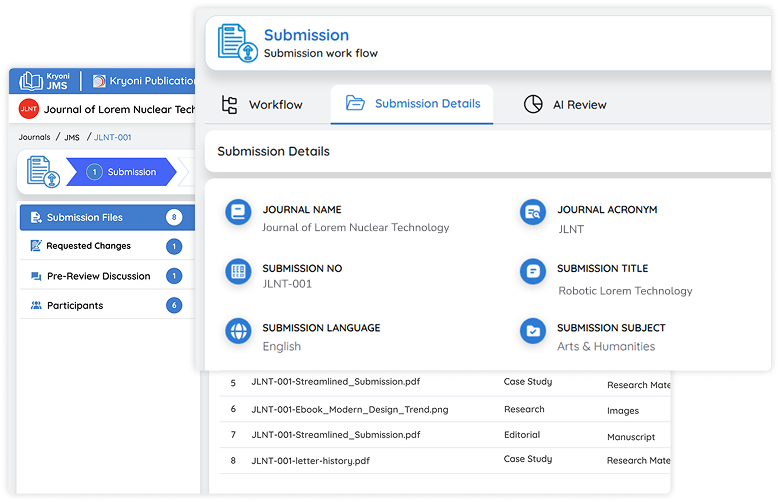The width and height of the screenshot is (780, 502).
Task: Open JLNT-001-letter-history.pdf file row
Action: (310, 460)
